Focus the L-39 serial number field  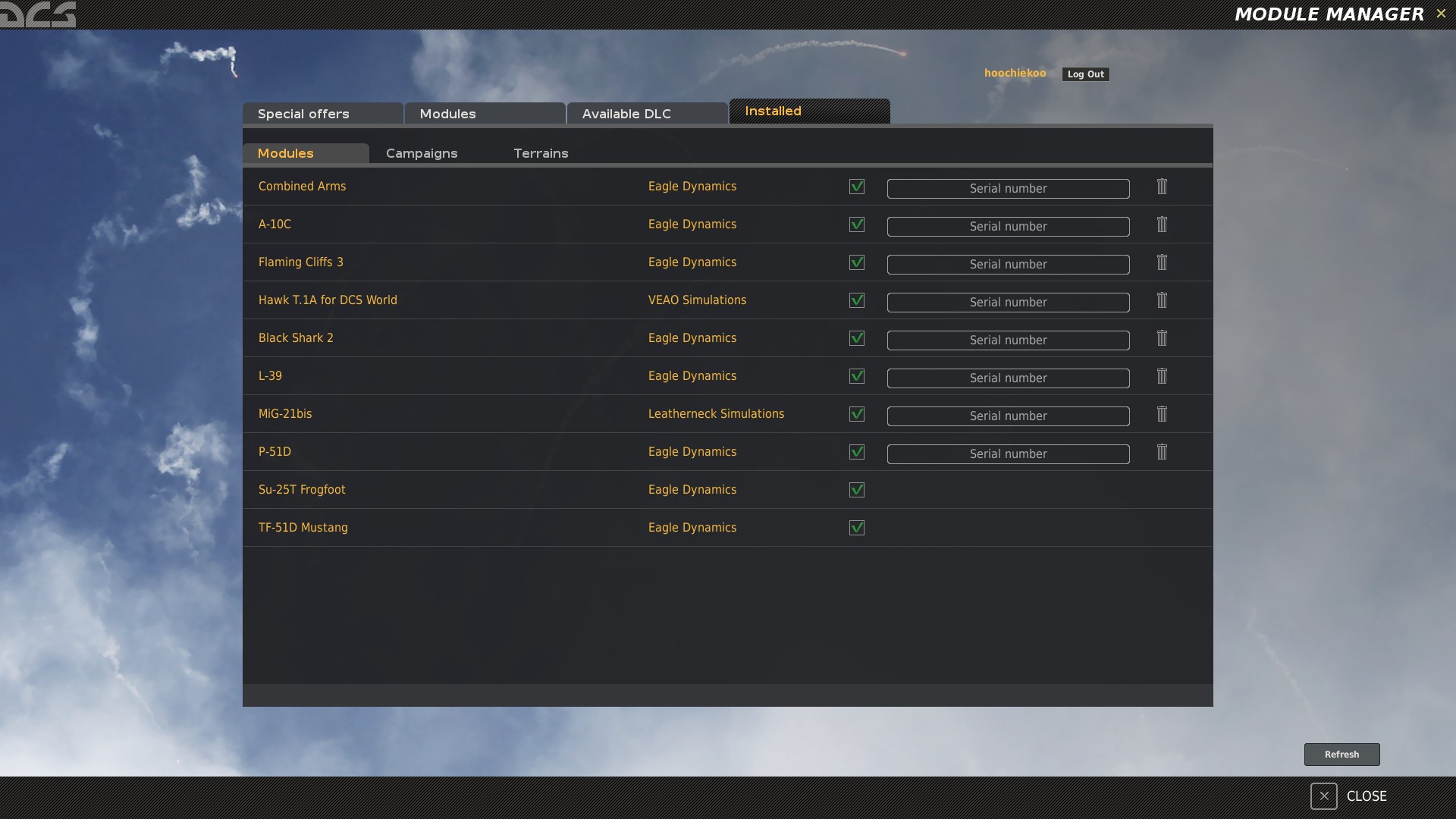[1008, 378]
